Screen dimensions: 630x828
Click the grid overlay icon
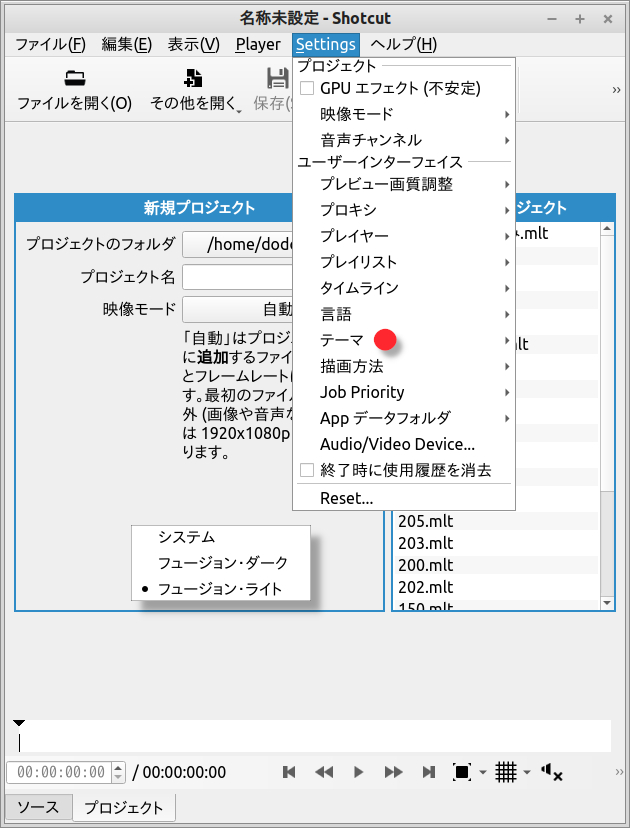click(x=506, y=772)
